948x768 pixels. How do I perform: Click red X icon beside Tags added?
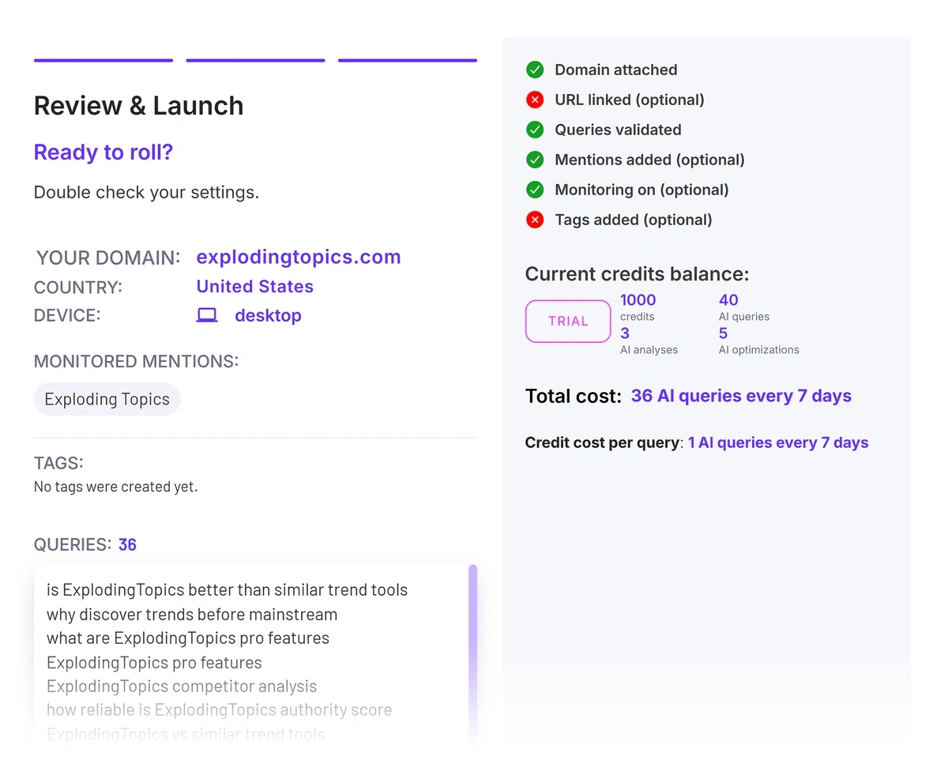(535, 220)
